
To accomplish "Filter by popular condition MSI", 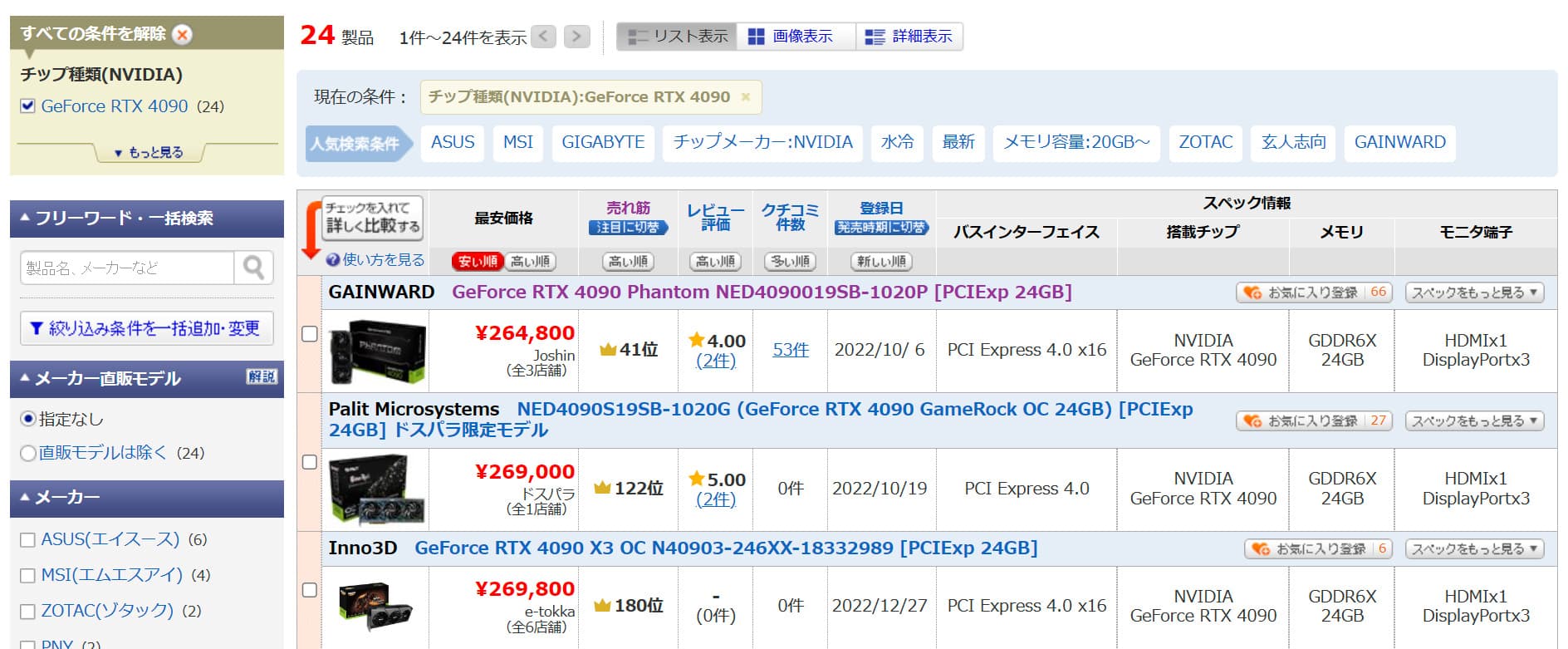I will [518, 143].
